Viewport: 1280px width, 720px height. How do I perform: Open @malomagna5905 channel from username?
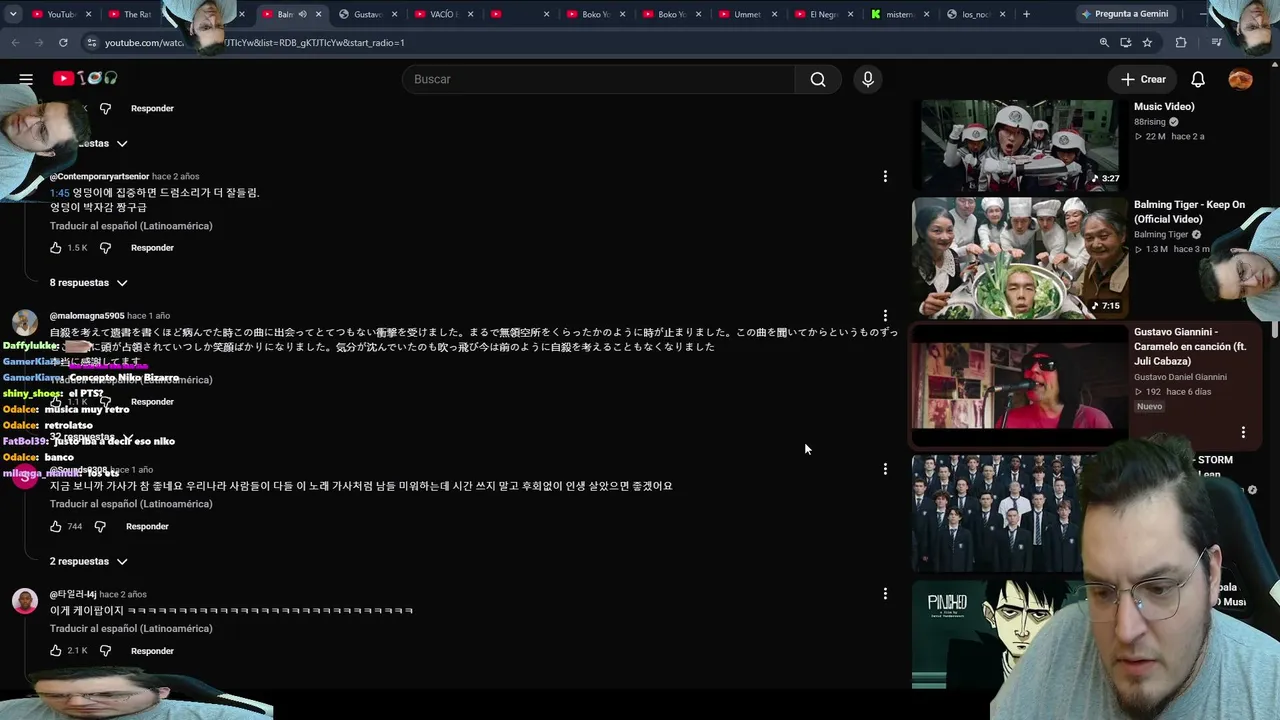tap(87, 316)
